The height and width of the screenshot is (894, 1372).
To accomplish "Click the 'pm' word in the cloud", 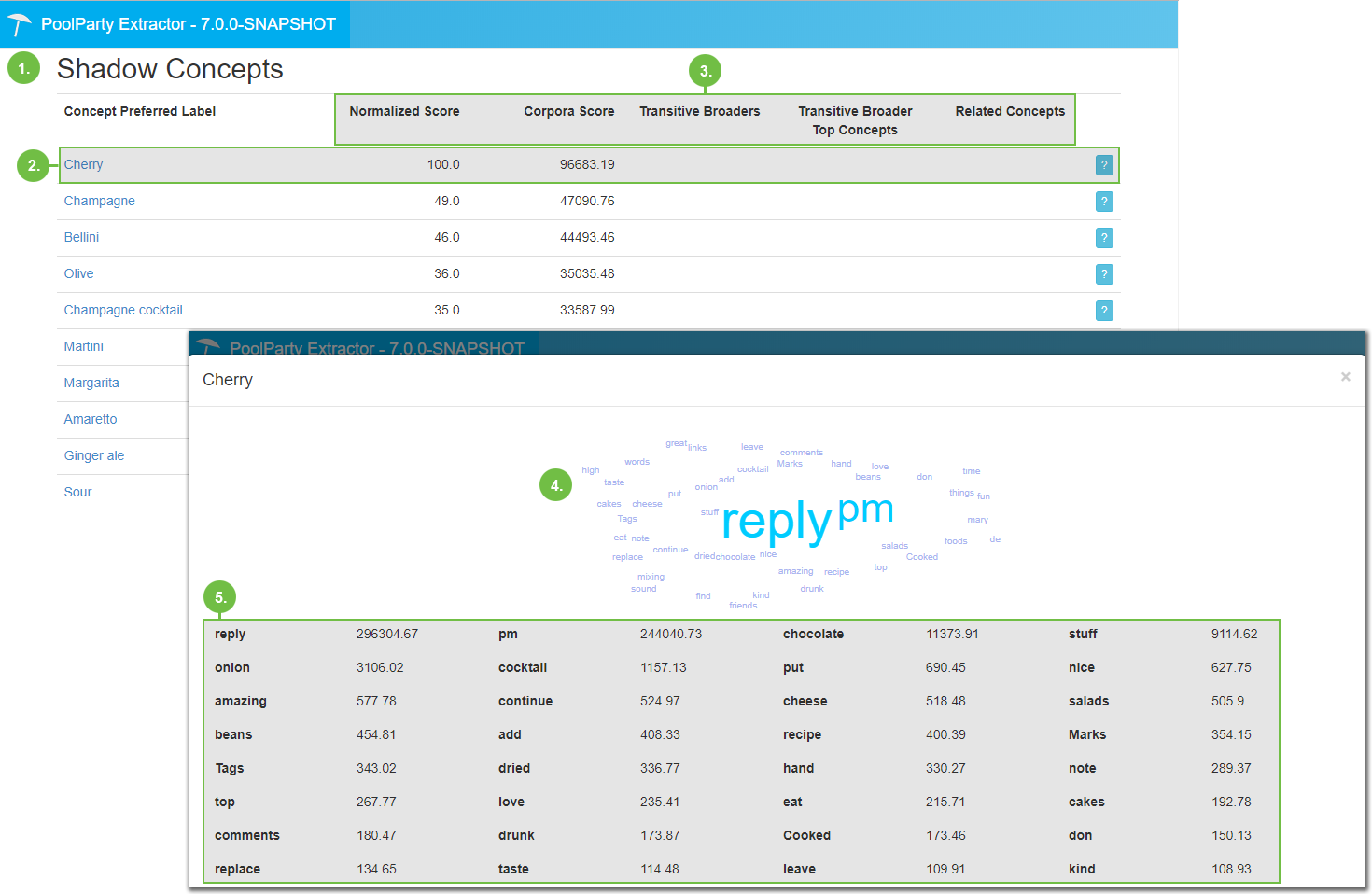I will coord(865,511).
